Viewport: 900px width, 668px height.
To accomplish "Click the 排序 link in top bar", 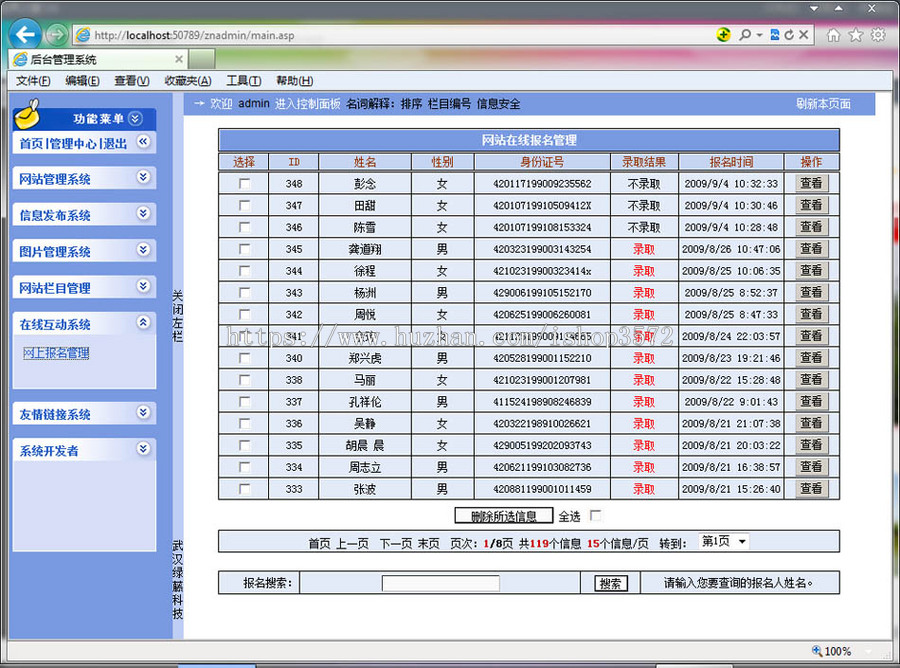I will click(x=411, y=104).
